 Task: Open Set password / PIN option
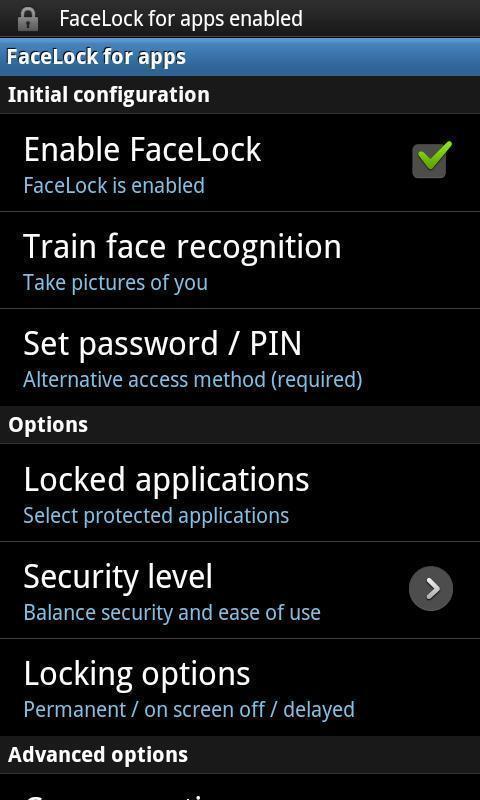(x=240, y=357)
